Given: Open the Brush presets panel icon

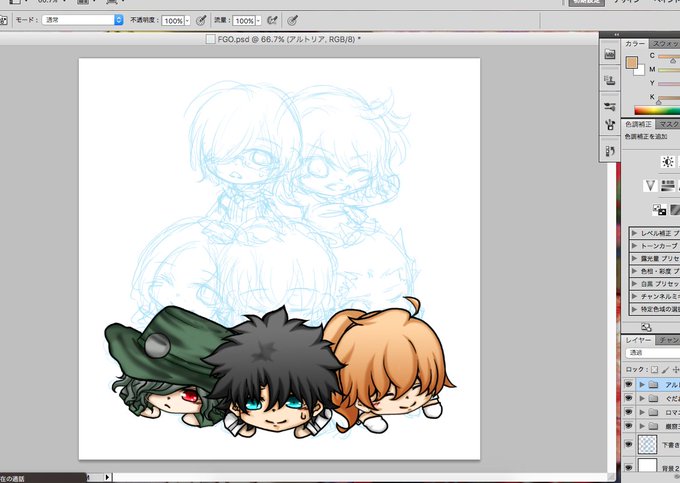Looking at the screenshot, I should click(x=610, y=107).
